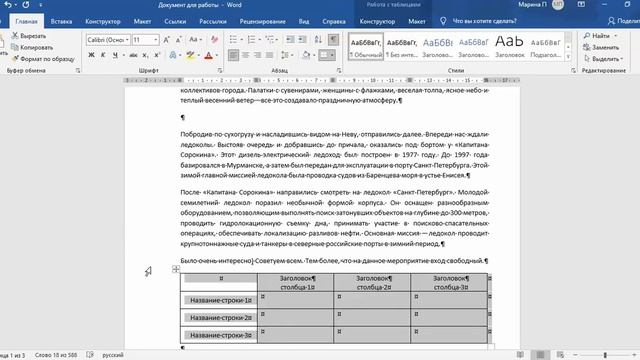Open the font size dropdown
Image resolution: width=640 pixels, height=360 pixels.
click(x=156, y=40)
